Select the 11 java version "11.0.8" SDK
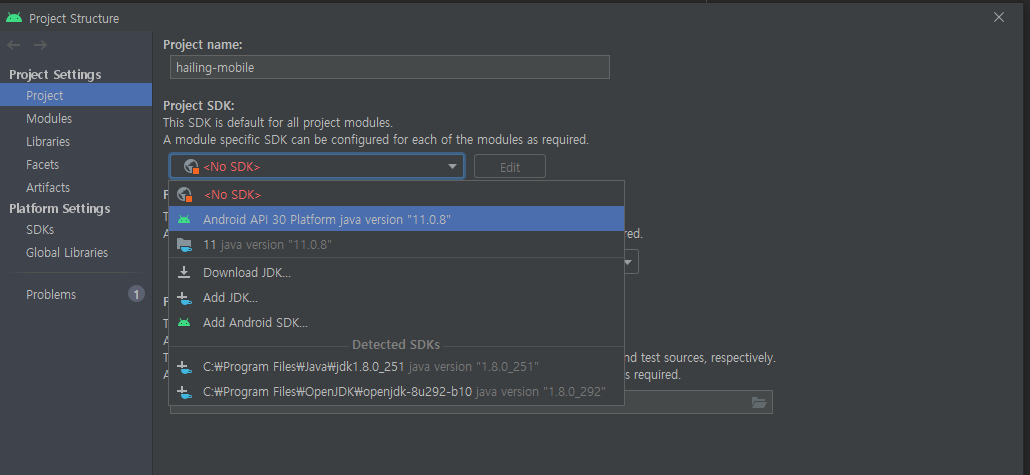Screen dimensions: 1030x475 (396, 244)
